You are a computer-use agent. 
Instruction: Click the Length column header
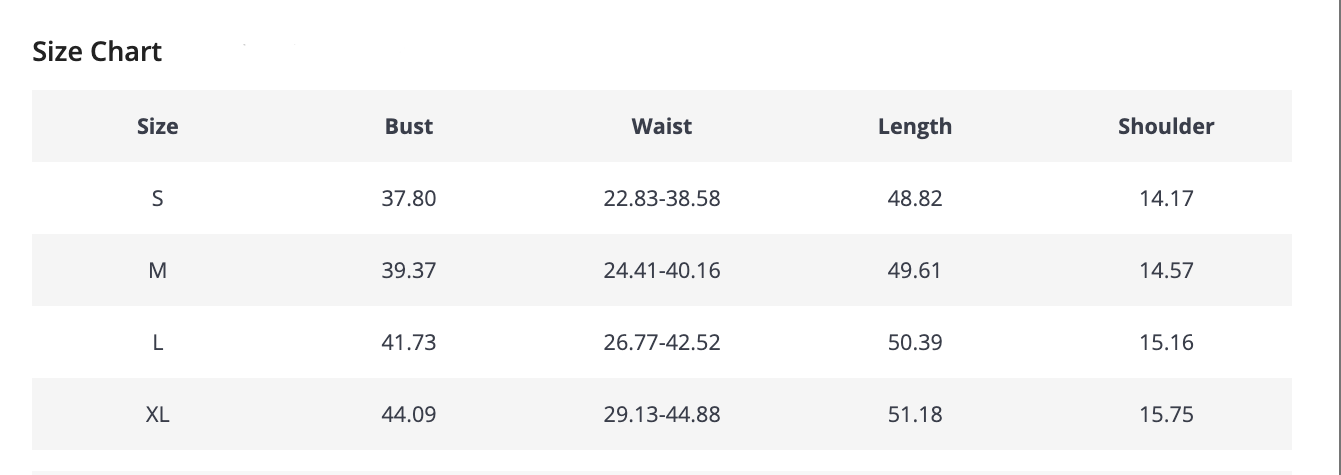914,126
